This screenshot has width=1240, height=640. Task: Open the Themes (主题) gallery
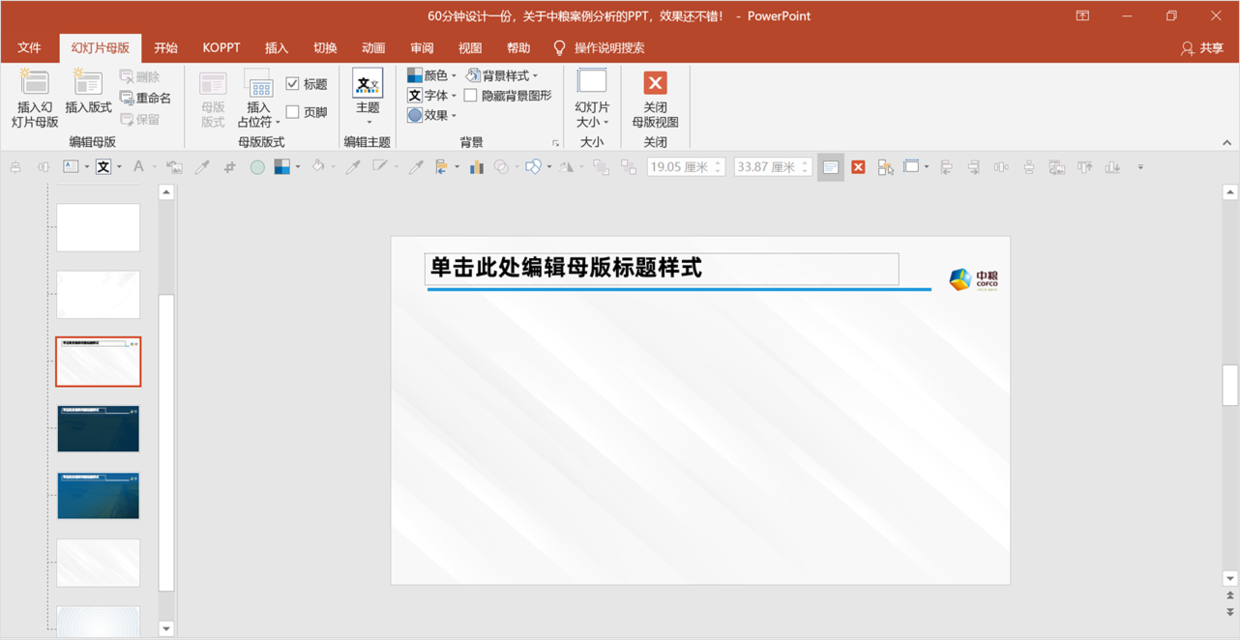point(368,97)
